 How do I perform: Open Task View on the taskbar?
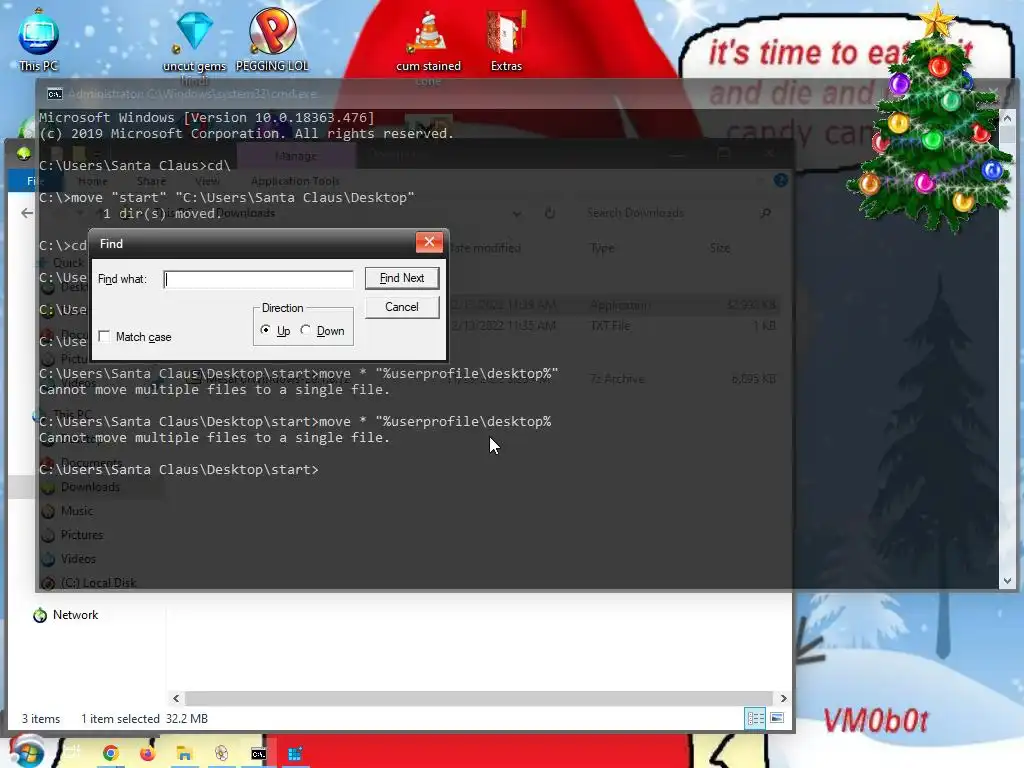click(x=72, y=753)
